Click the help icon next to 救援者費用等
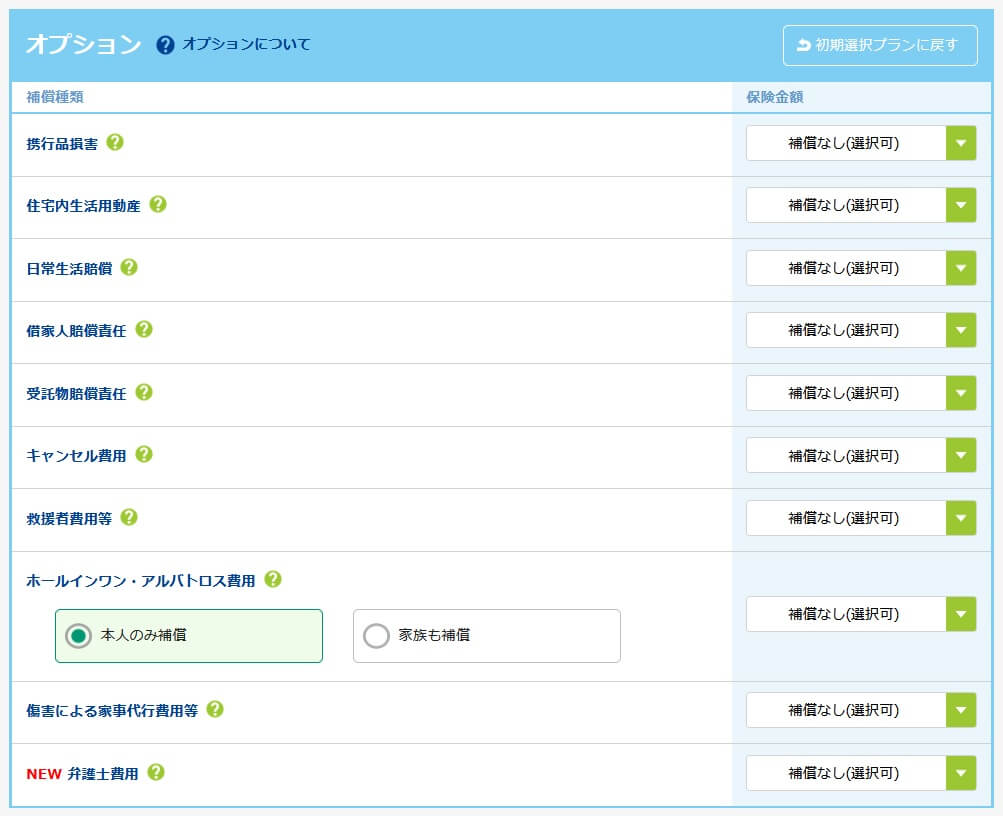The width and height of the screenshot is (1003, 816). tap(129, 517)
